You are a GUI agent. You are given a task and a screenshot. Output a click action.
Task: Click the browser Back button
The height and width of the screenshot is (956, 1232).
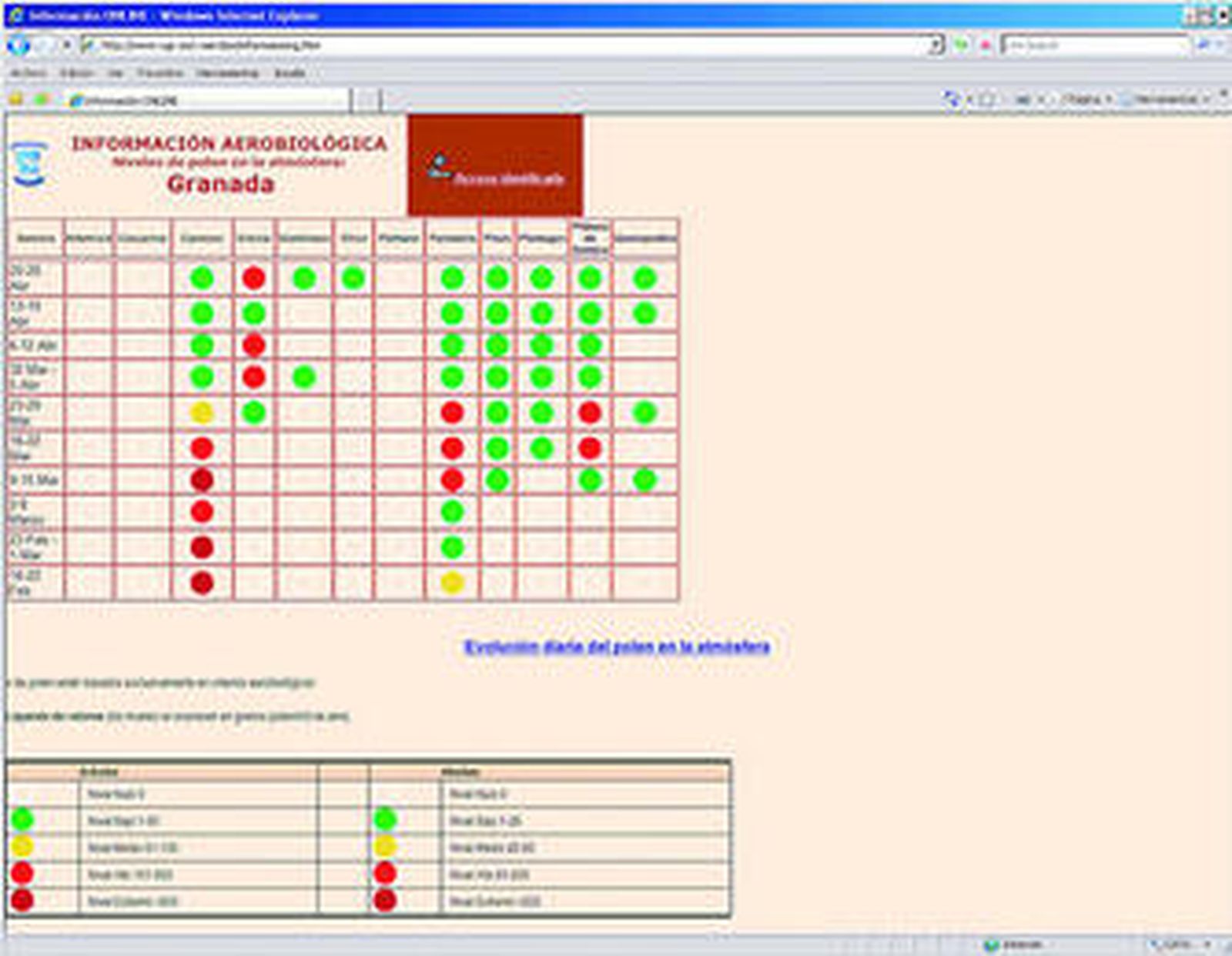pyautogui.click(x=18, y=45)
